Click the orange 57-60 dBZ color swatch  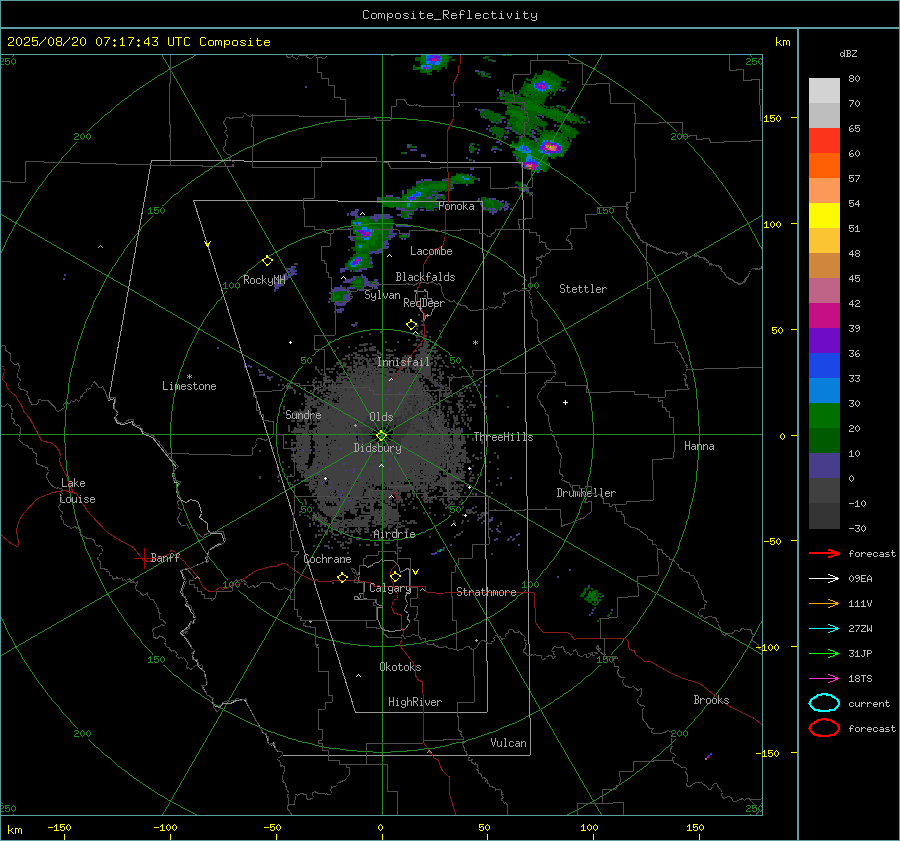click(824, 166)
